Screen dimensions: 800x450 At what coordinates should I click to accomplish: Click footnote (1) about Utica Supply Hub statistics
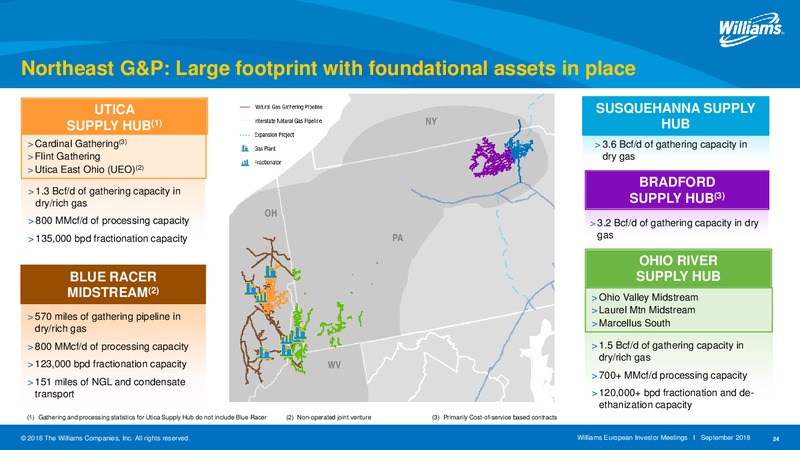tap(146, 417)
